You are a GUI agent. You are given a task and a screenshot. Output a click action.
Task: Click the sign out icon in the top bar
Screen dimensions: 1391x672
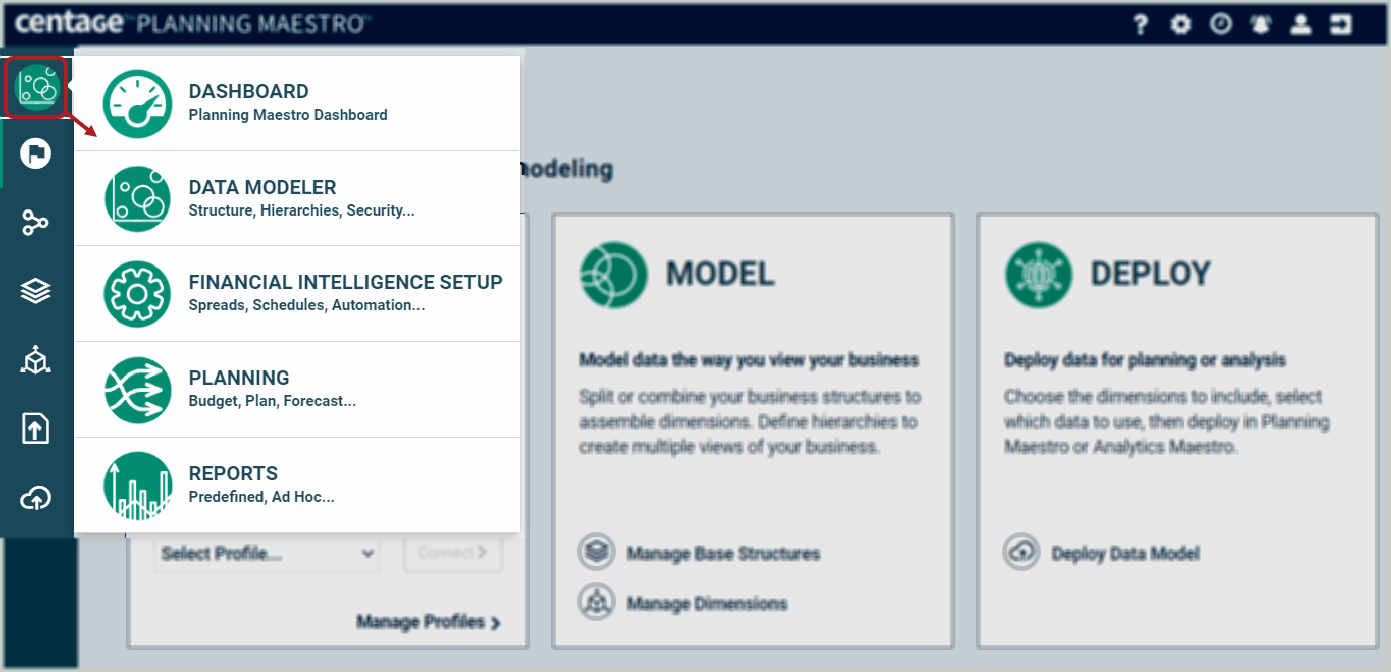1341,23
